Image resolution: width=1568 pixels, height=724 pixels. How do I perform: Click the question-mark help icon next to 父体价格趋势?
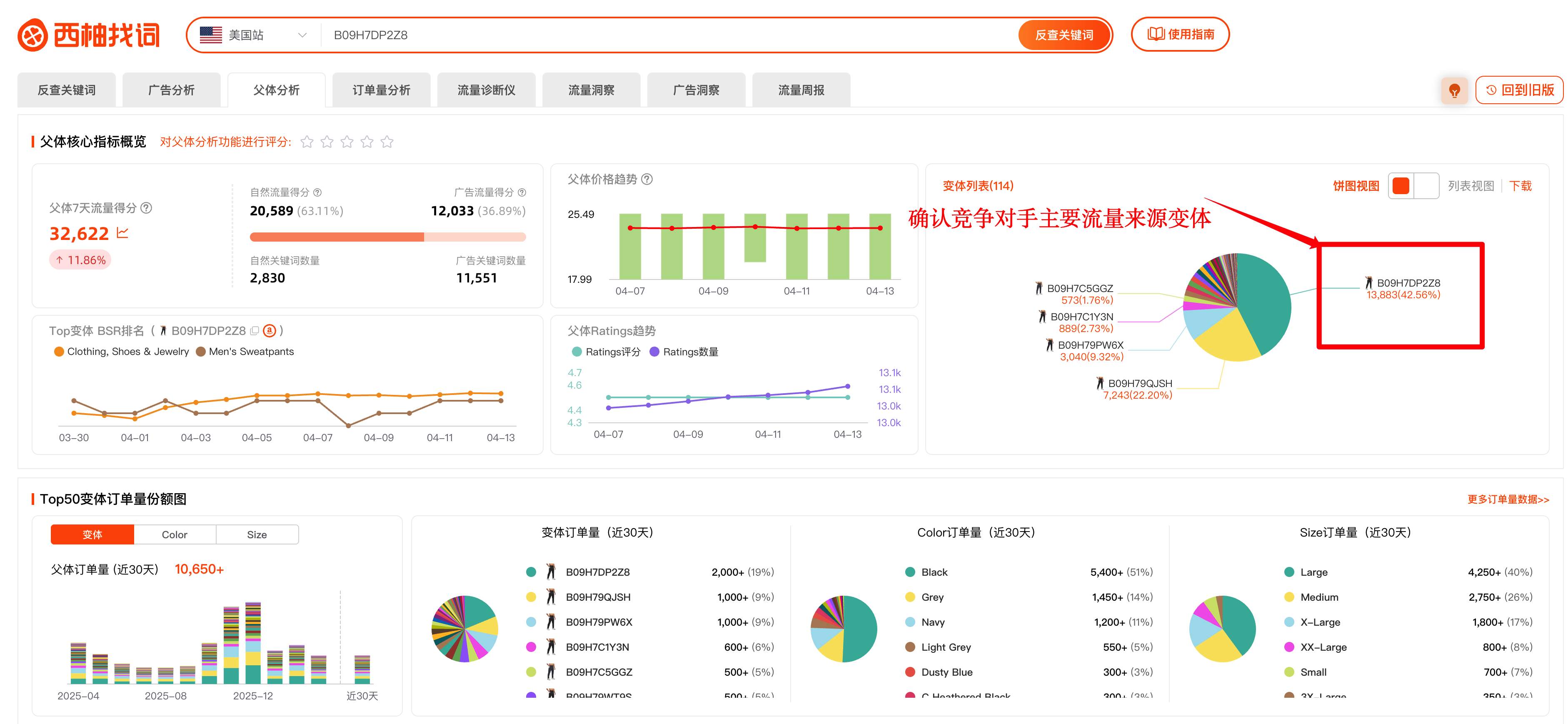click(x=648, y=180)
